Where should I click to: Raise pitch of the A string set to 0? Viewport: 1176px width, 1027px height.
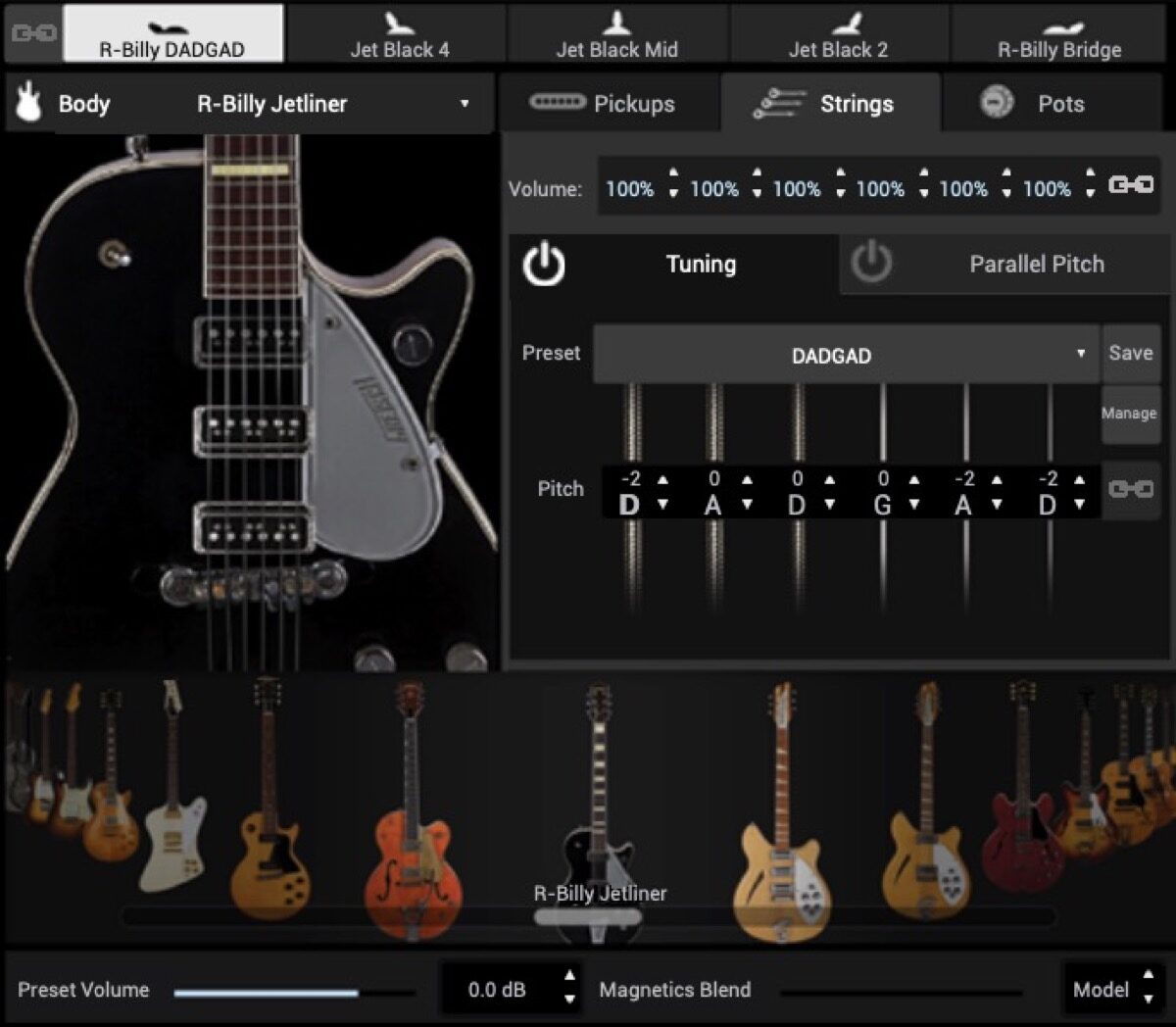pos(747,479)
